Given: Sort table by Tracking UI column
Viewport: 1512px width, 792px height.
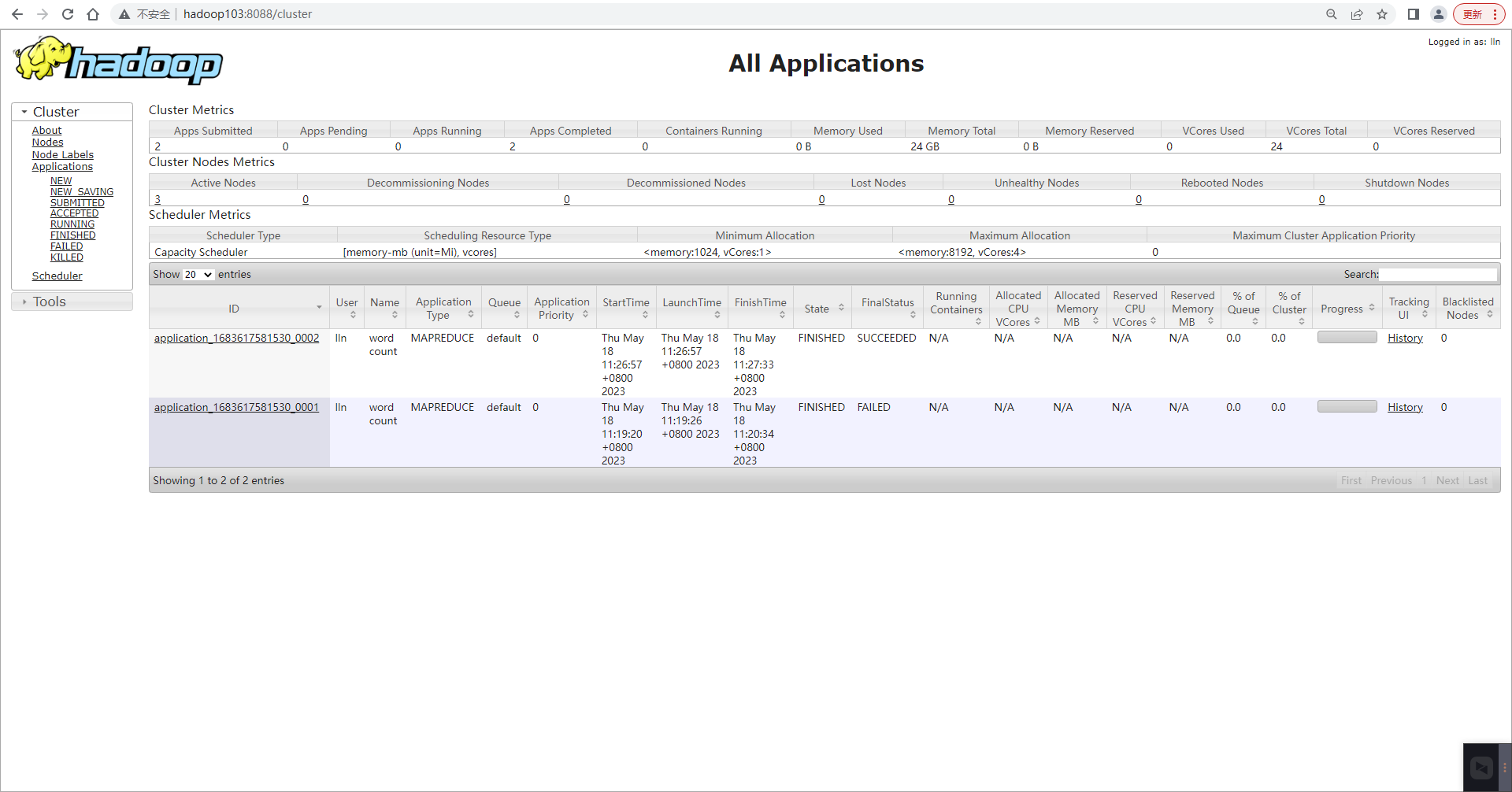Looking at the screenshot, I should pos(1409,309).
